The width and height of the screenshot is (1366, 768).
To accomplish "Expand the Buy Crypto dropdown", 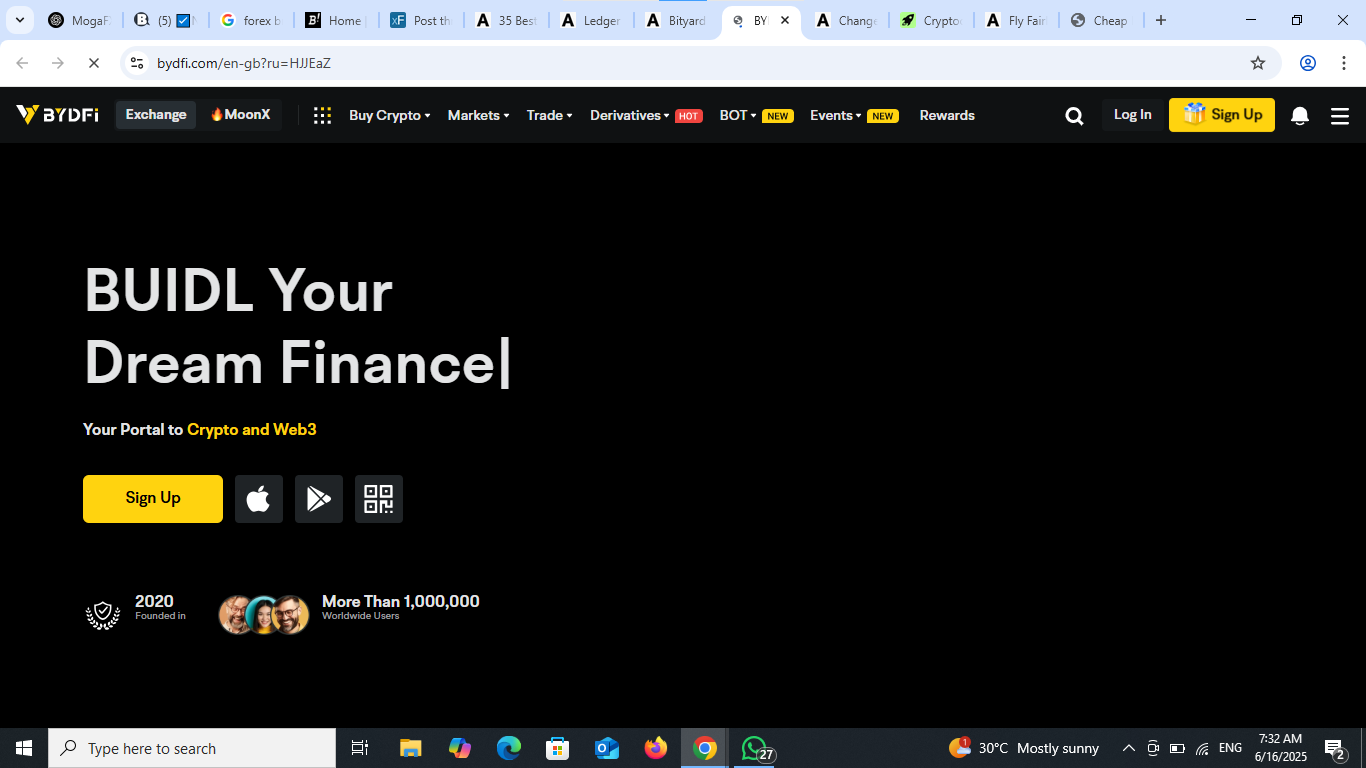I will point(389,116).
